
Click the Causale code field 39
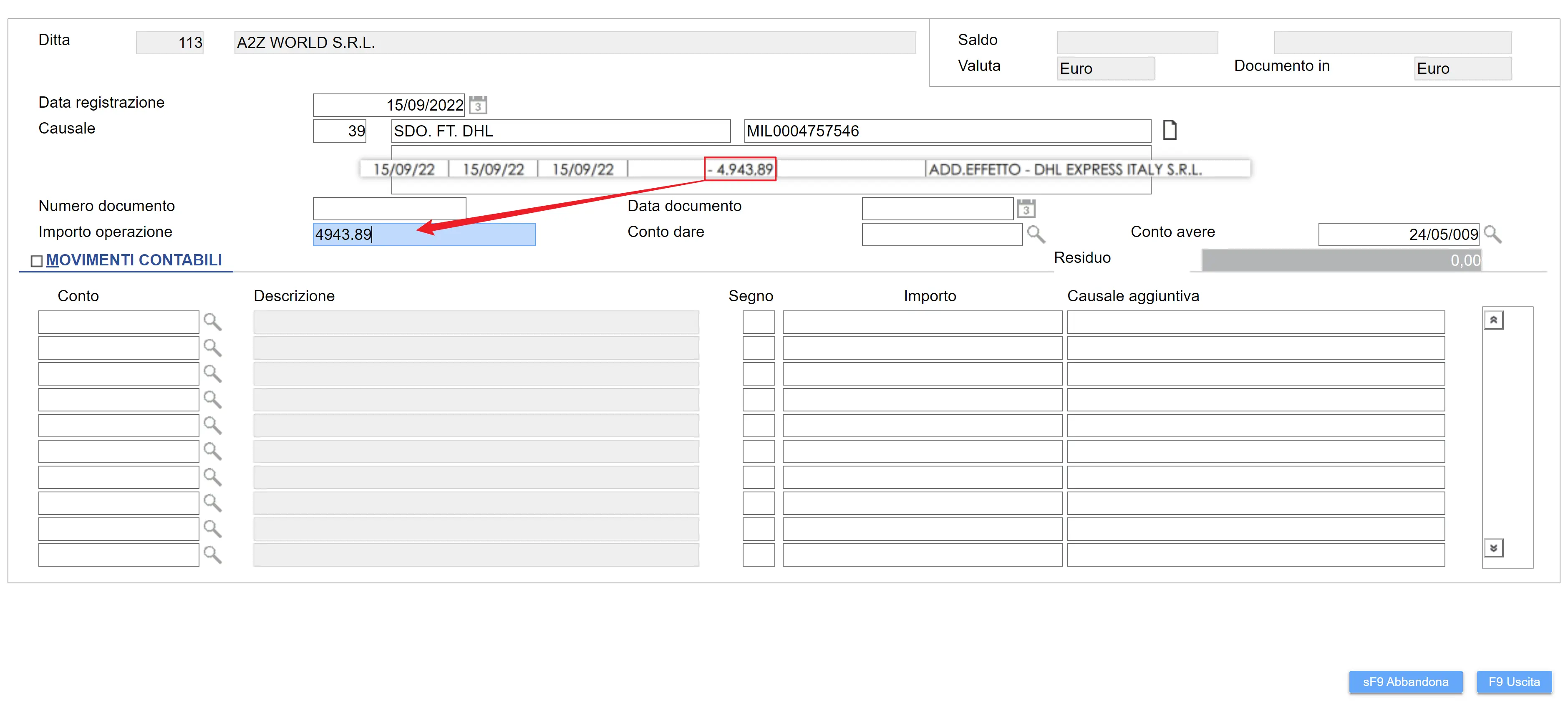click(339, 131)
